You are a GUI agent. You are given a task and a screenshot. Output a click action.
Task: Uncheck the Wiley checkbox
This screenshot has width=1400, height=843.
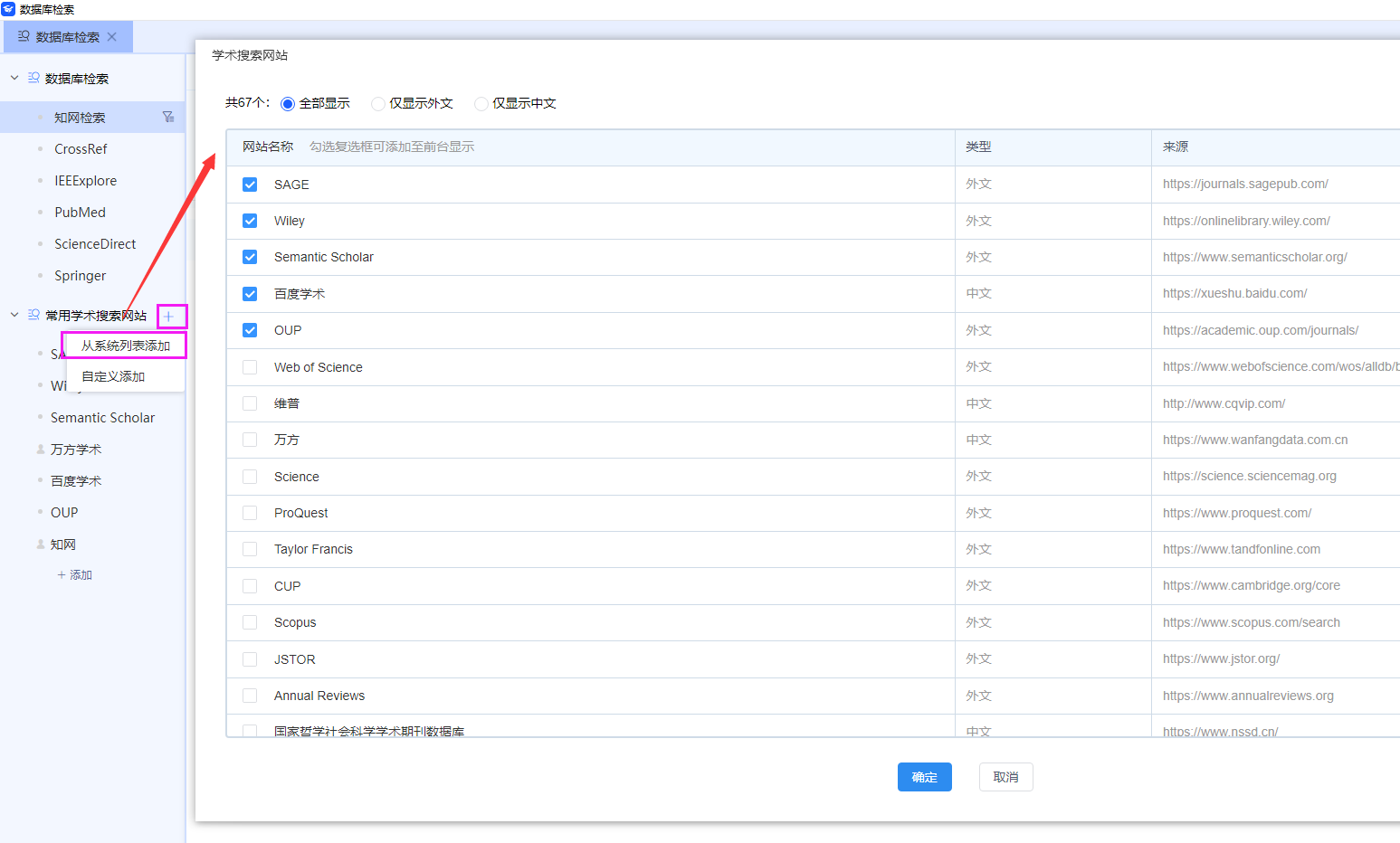click(x=250, y=221)
